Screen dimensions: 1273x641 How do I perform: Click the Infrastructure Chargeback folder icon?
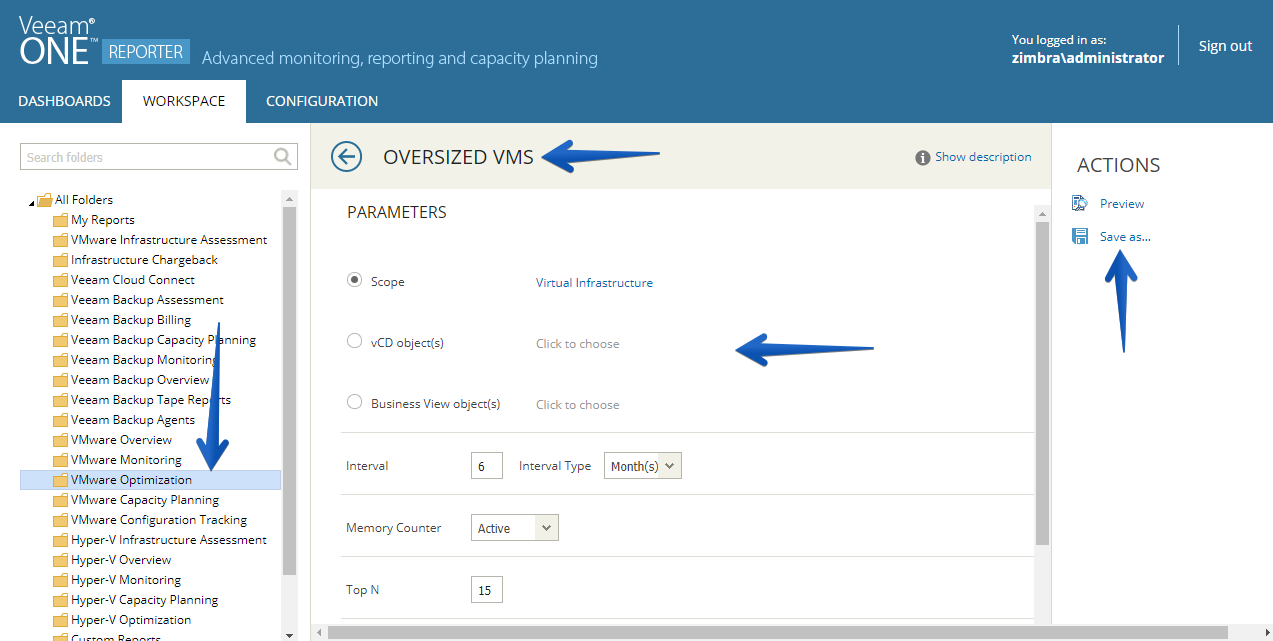(60, 260)
